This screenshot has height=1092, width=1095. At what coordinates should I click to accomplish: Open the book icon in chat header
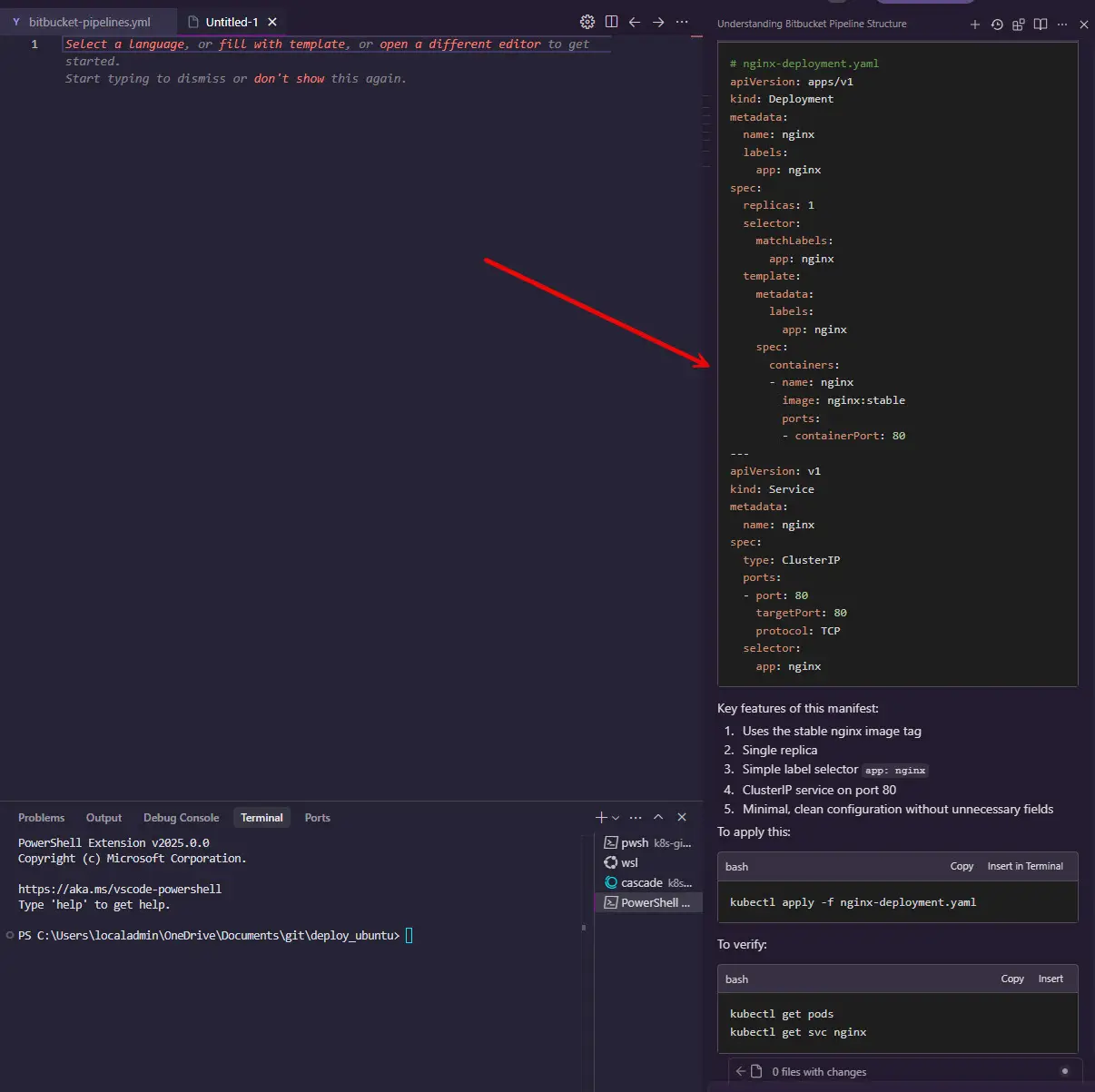tap(1041, 25)
